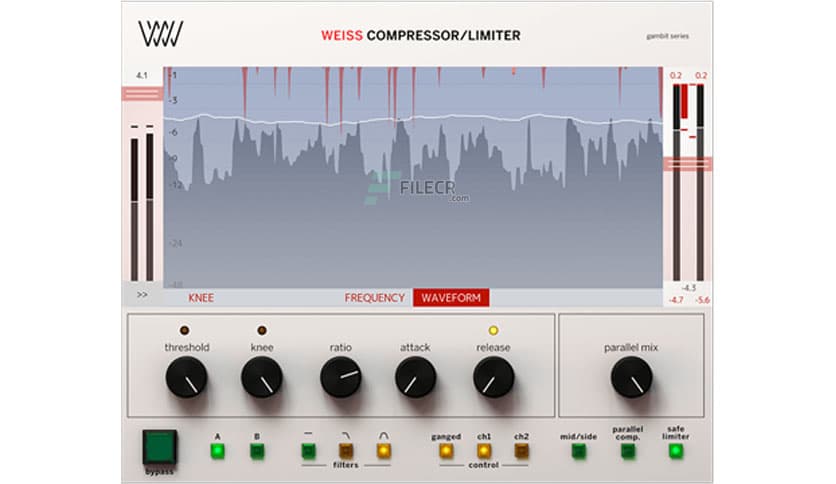This screenshot has width=836, height=484.
Task: Click the WEISS COMPRESSOR/LIMITER title
Action: point(421,36)
